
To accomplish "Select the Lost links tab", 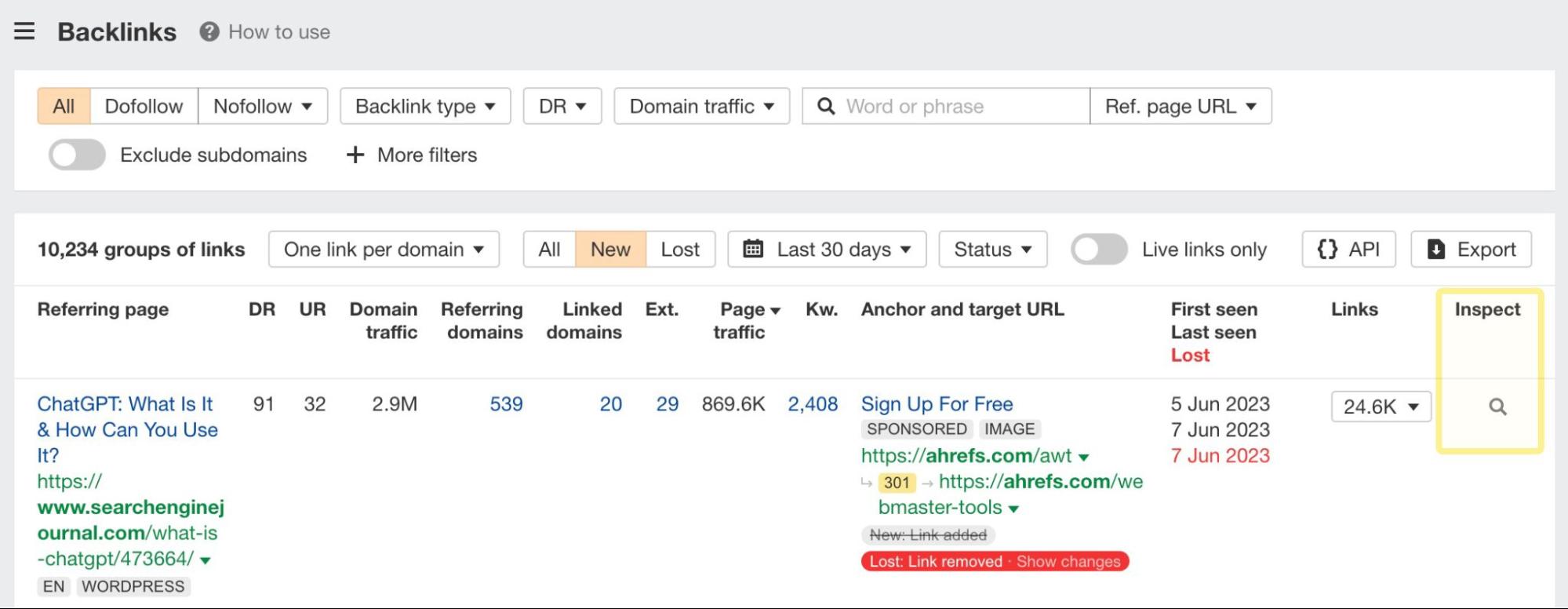I will (680, 250).
